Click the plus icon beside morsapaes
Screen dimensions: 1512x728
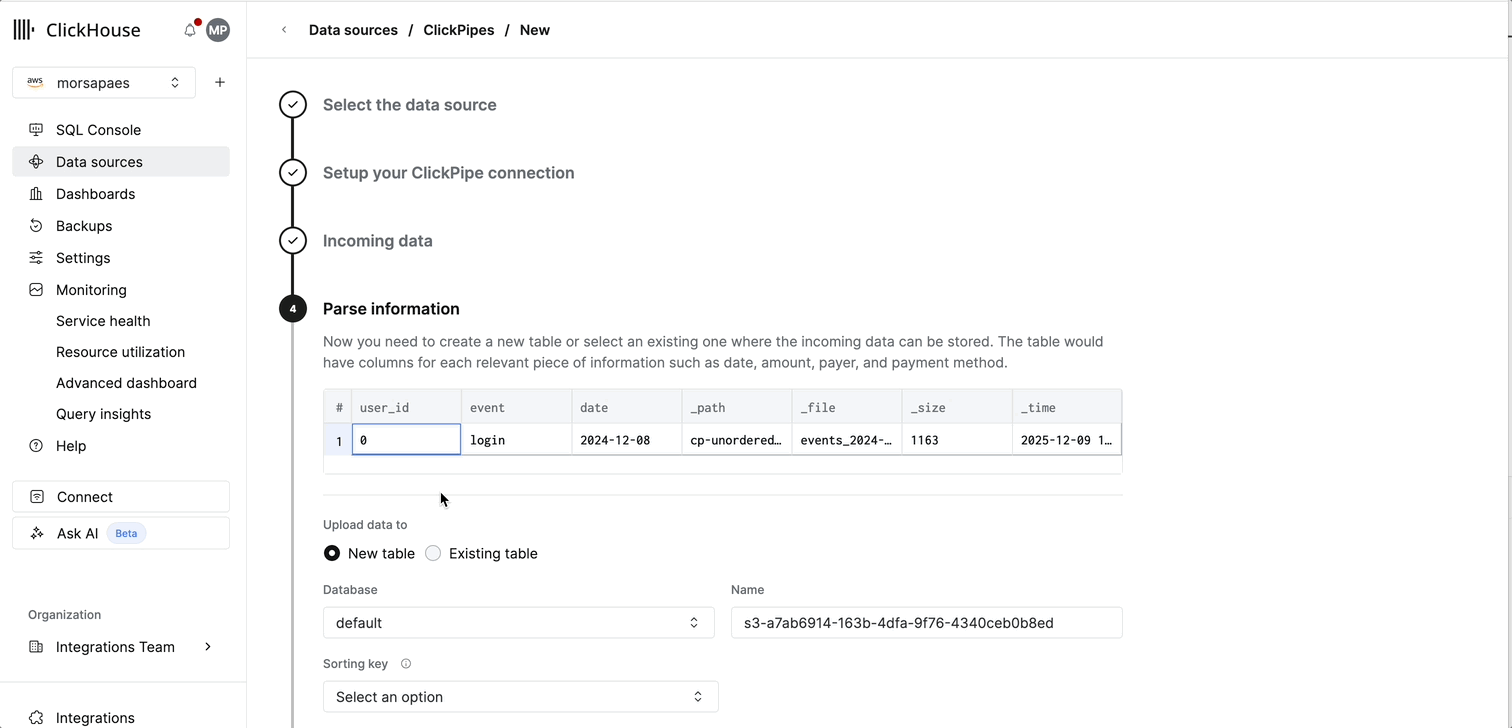(x=220, y=82)
